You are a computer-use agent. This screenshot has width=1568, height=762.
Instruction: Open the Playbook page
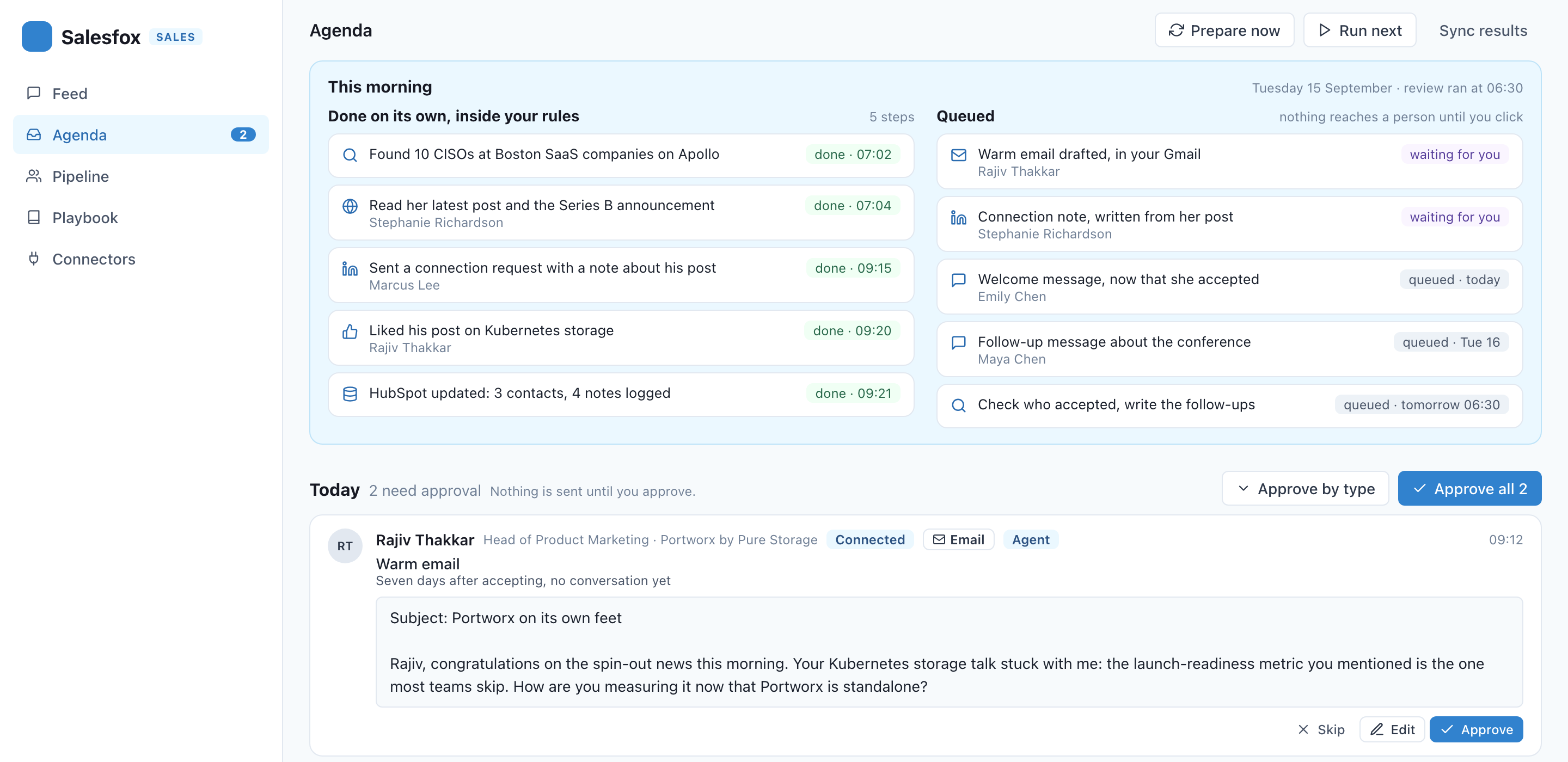140,217
